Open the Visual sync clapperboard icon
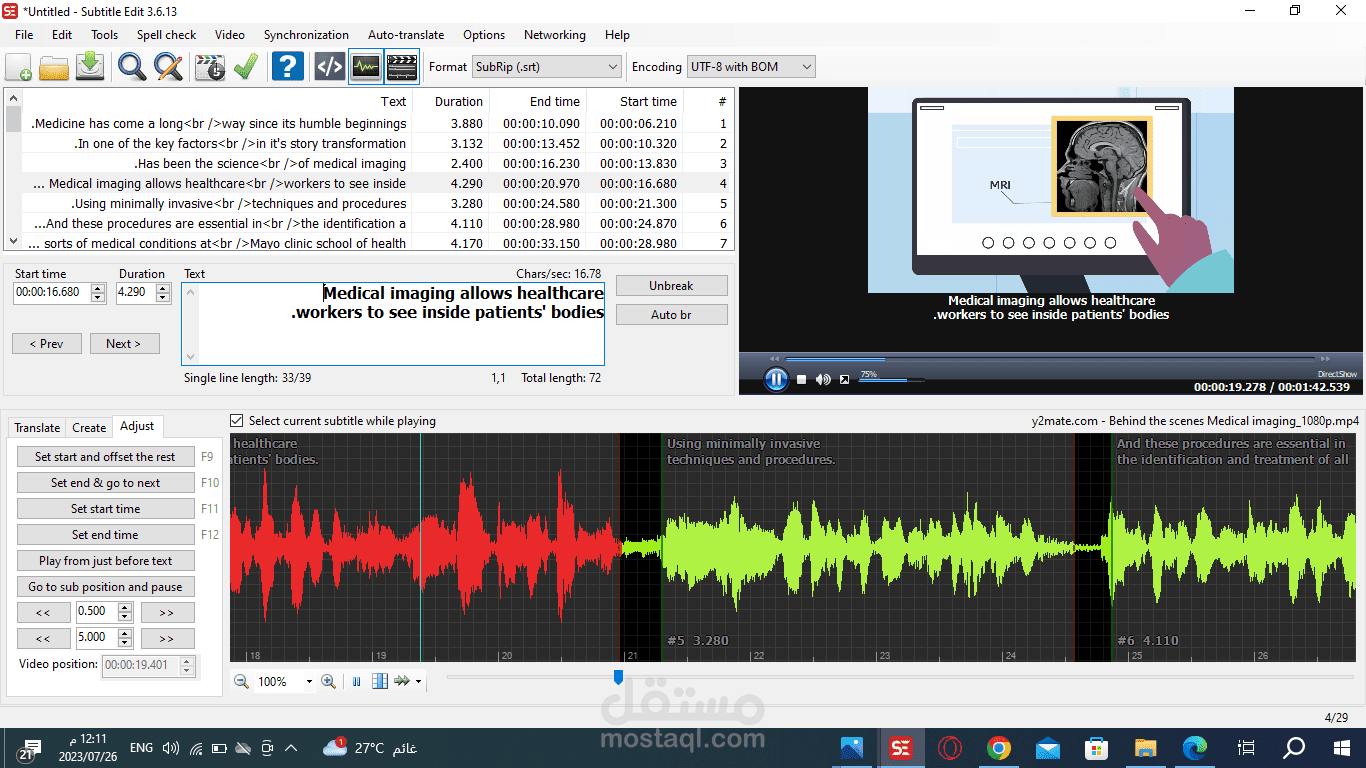 click(x=211, y=67)
